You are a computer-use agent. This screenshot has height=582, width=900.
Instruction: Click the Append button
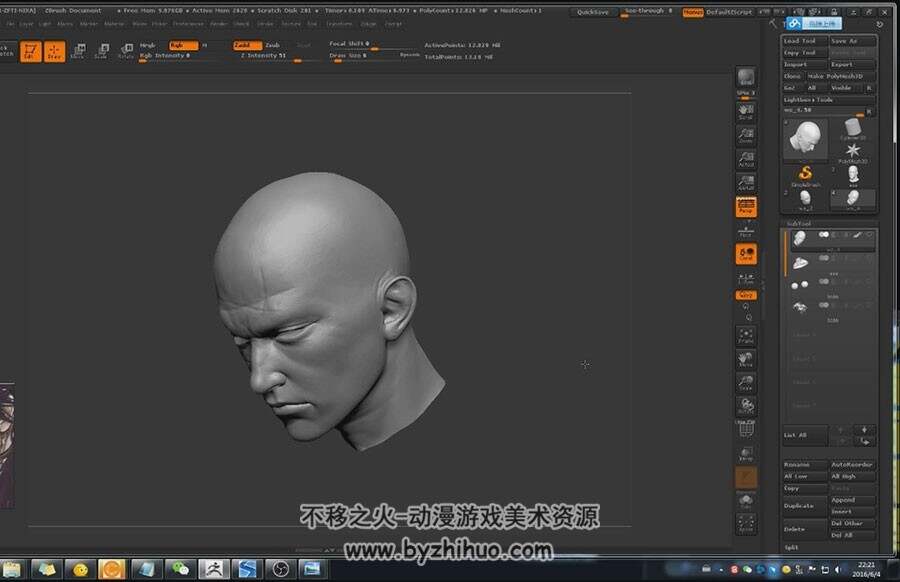(852, 500)
